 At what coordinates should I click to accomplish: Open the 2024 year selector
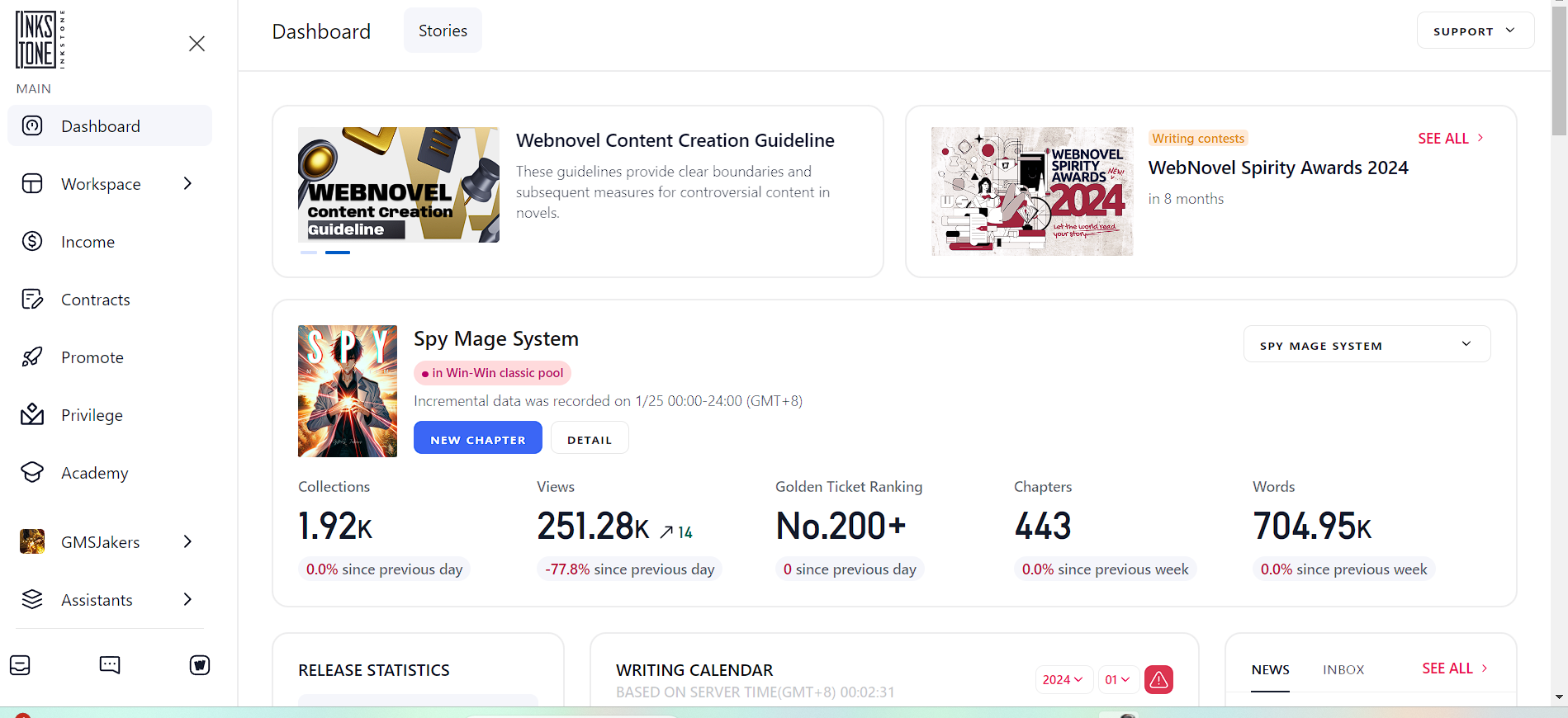[1062, 679]
